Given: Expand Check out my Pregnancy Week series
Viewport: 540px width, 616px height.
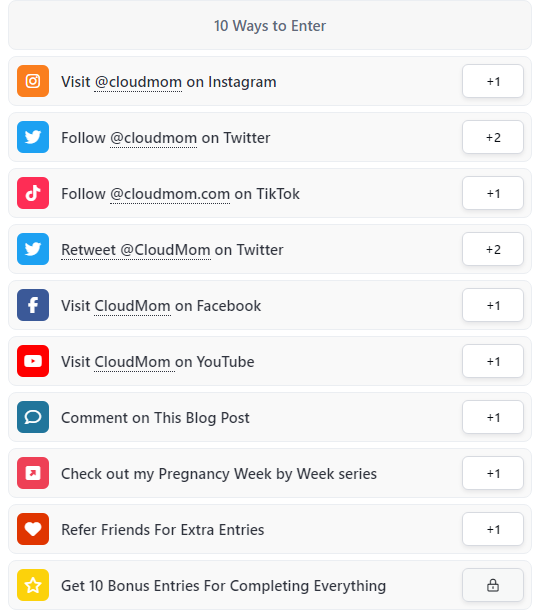Looking at the screenshot, I should coord(270,473).
